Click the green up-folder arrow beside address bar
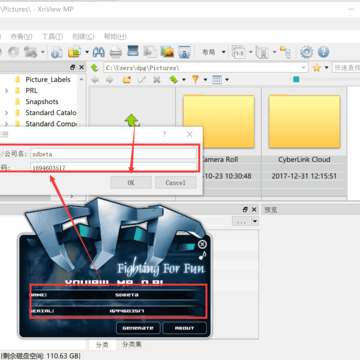 (95, 68)
